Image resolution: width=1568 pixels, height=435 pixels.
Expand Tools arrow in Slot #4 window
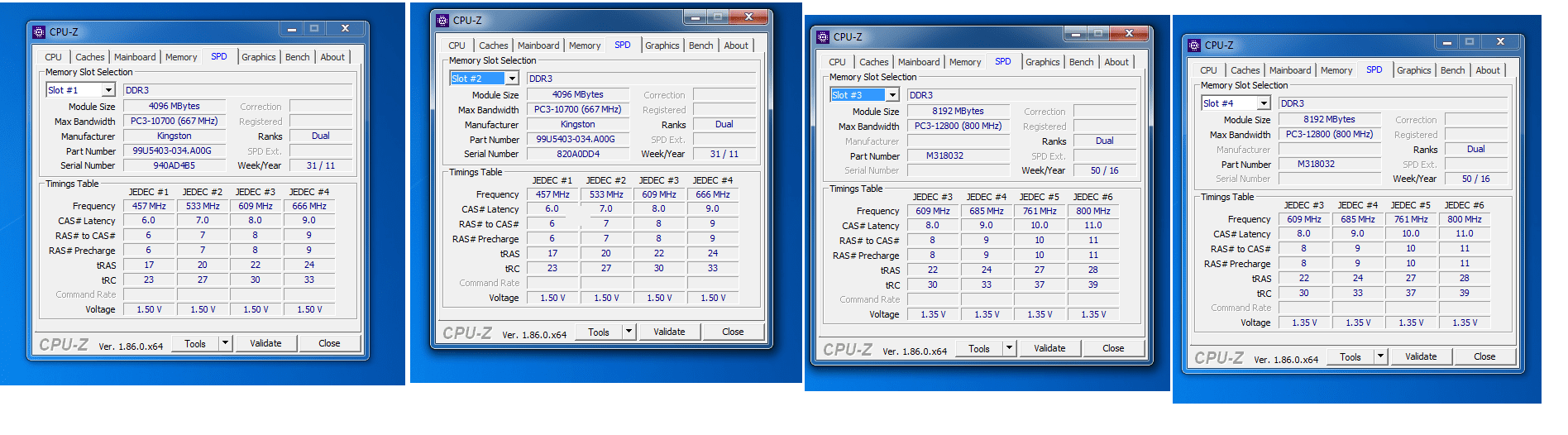[x=1380, y=356]
